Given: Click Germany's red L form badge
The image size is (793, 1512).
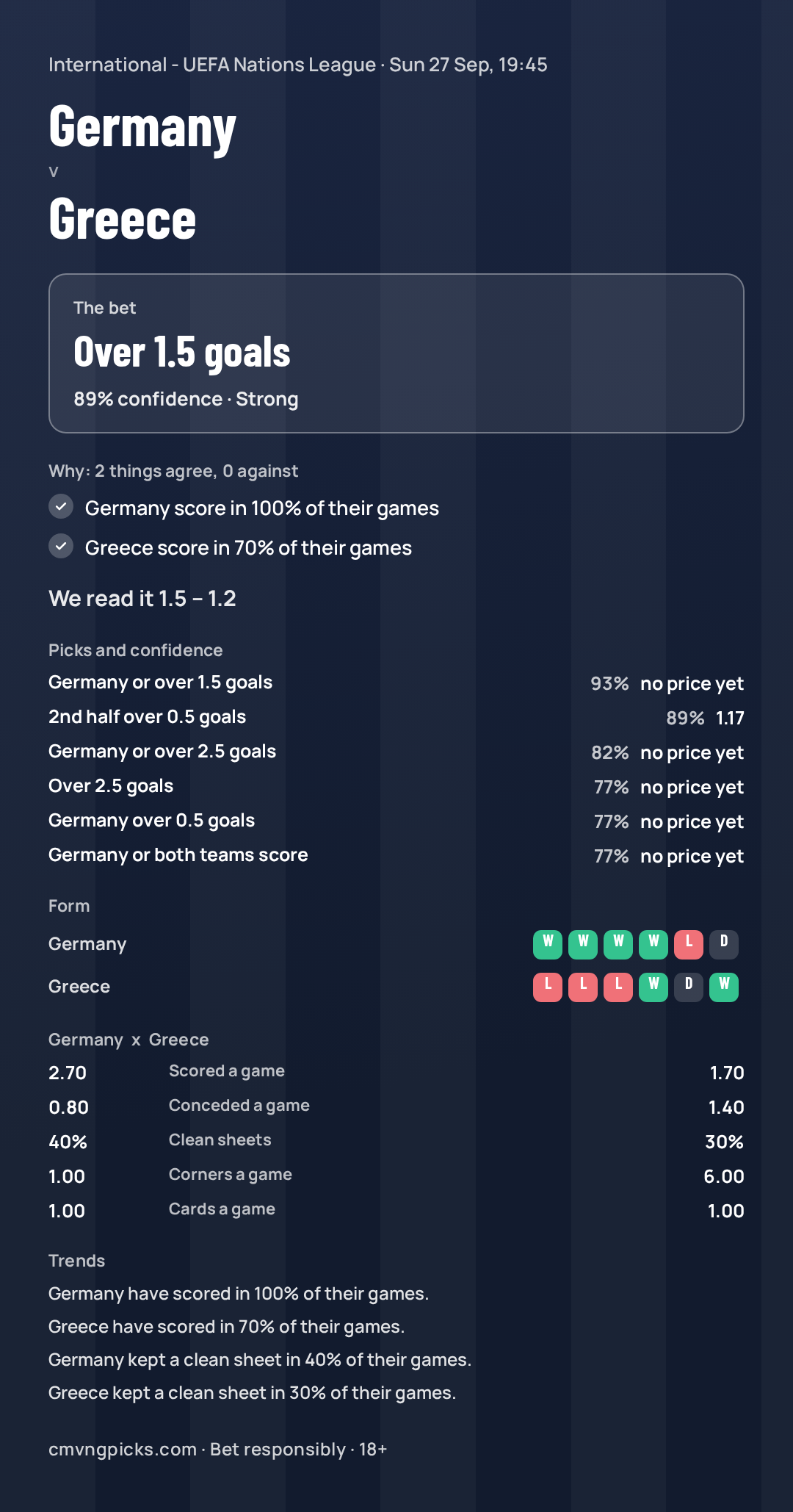Looking at the screenshot, I should pyautogui.click(x=689, y=944).
